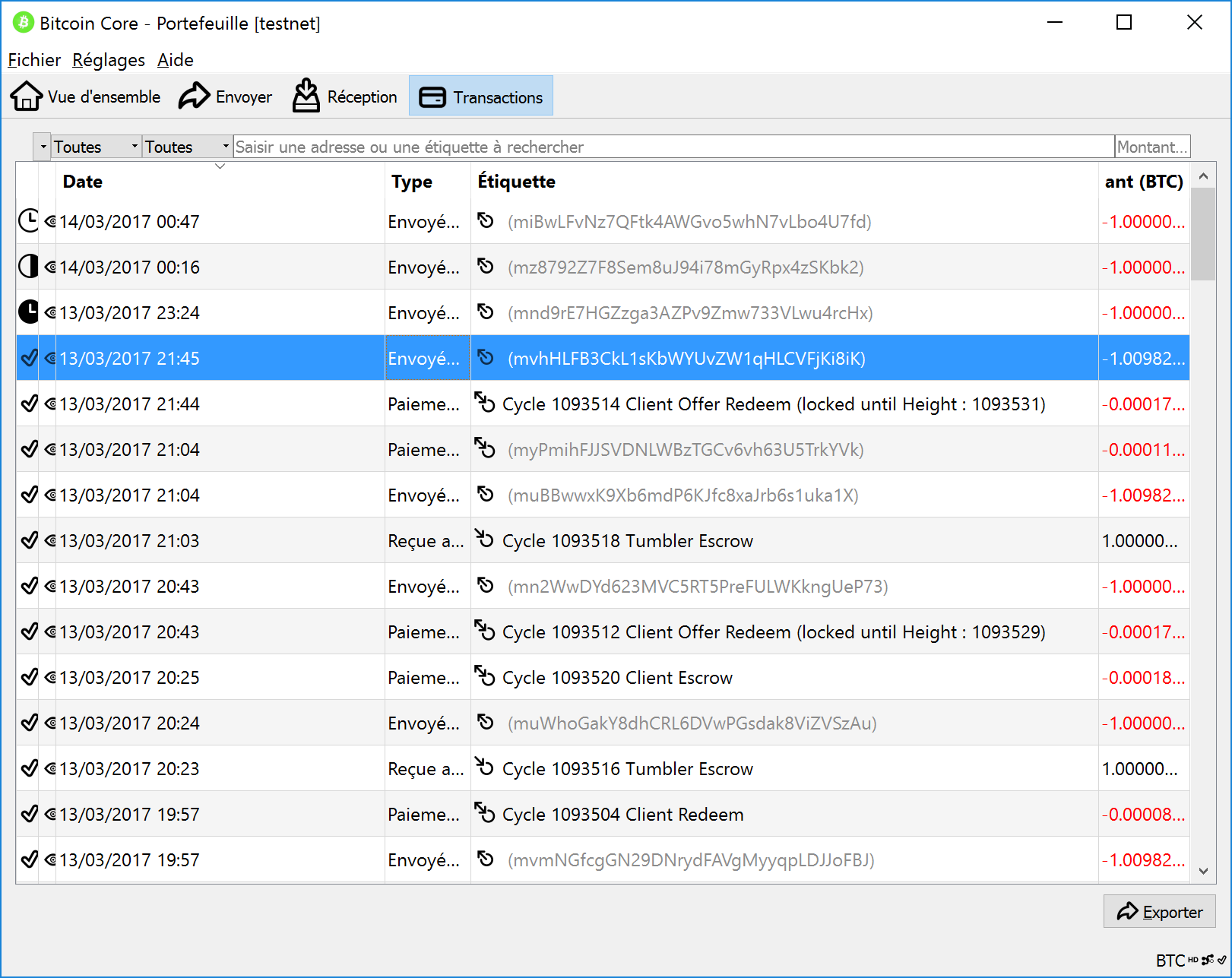Screen dimensions: 1232x978
Task: Open the Toutes type filter beside the search field
Action: [x=188, y=147]
